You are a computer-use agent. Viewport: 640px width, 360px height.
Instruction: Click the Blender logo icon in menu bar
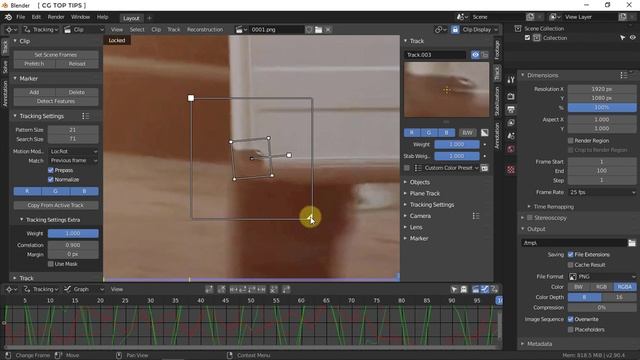pyautogui.click(x=8, y=17)
